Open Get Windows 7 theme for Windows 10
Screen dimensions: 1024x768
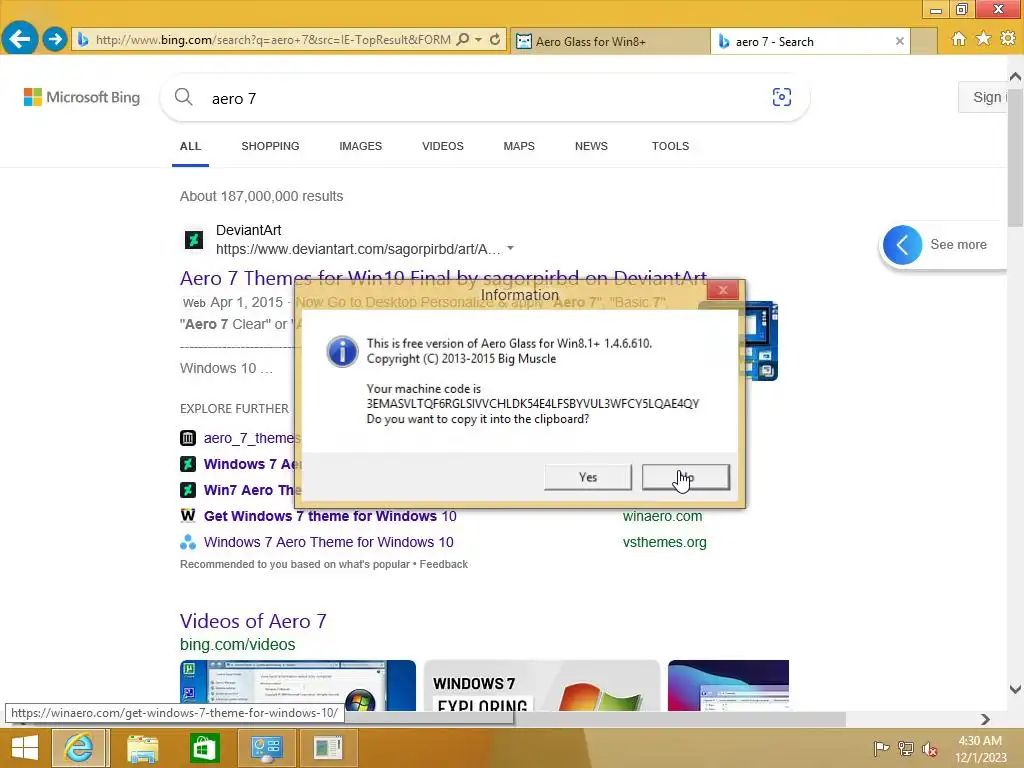click(330, 517)
